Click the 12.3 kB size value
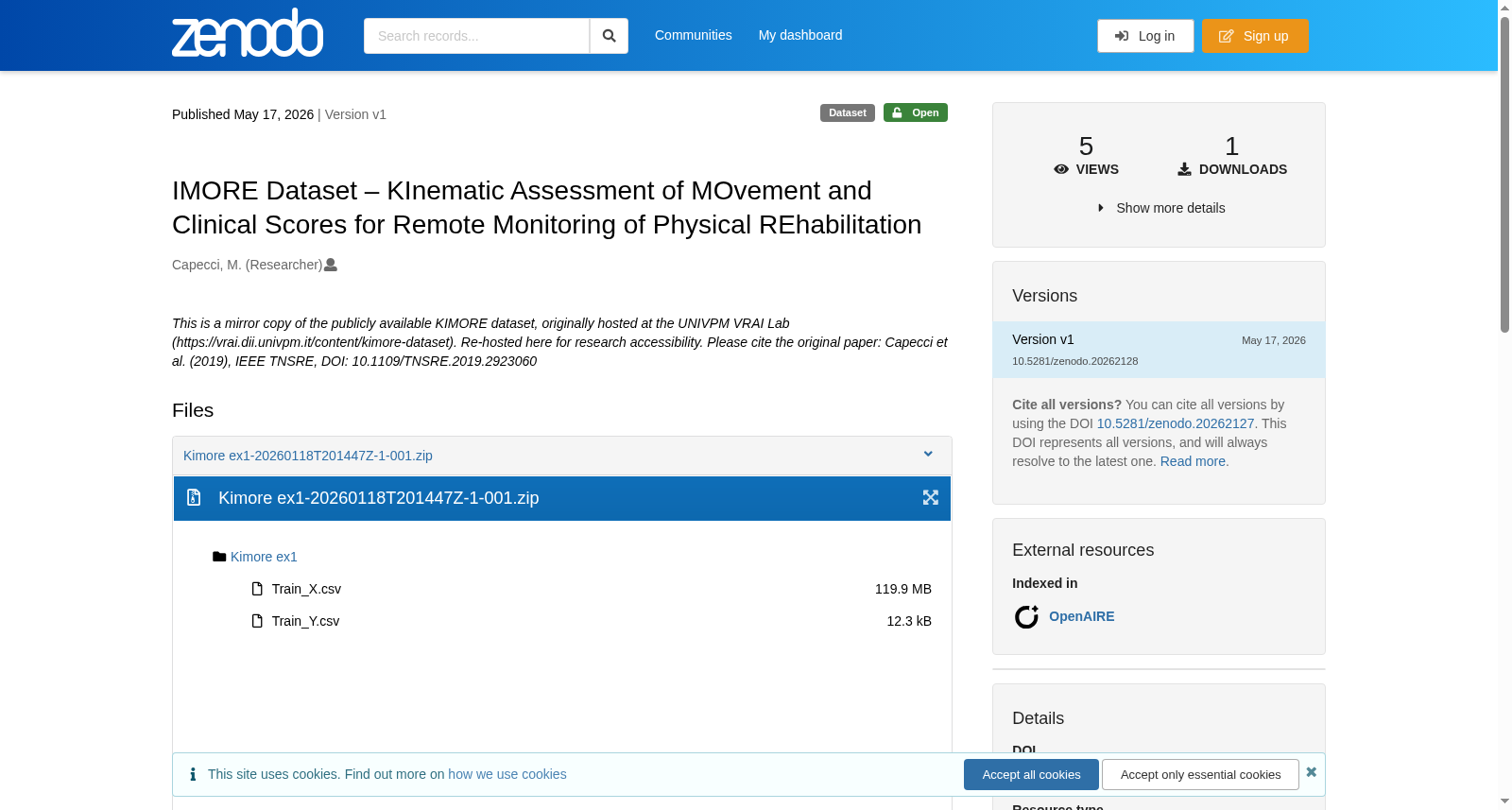This screenshot has width=1512, height=810. pos(909,621)
